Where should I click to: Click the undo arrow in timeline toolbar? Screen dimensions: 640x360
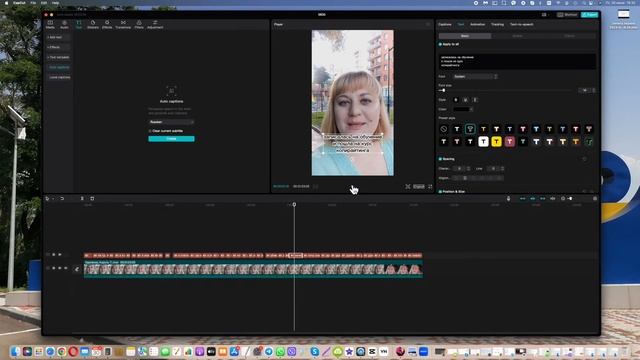point(62,199)
